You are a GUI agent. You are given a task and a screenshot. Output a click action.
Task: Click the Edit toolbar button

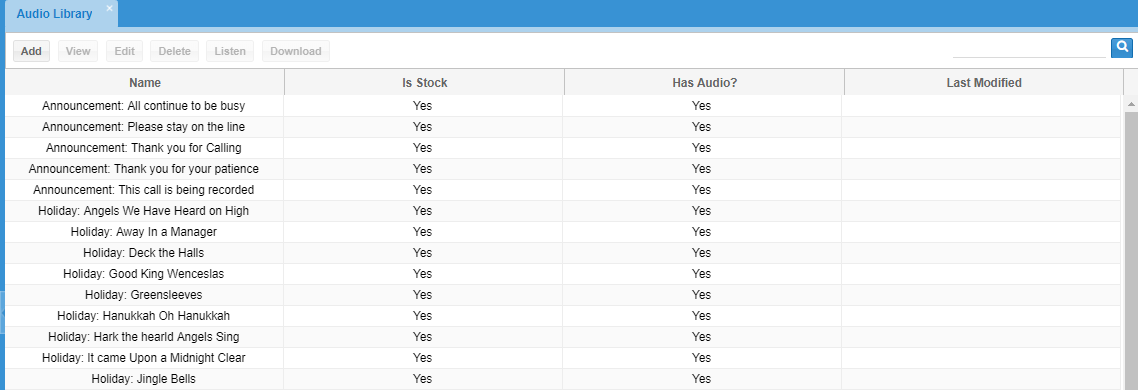[124, 51]
